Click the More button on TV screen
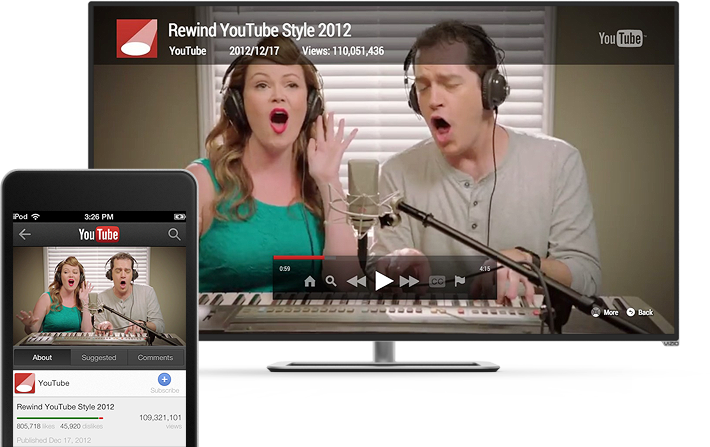710x447 pixels. coord(605,312)
